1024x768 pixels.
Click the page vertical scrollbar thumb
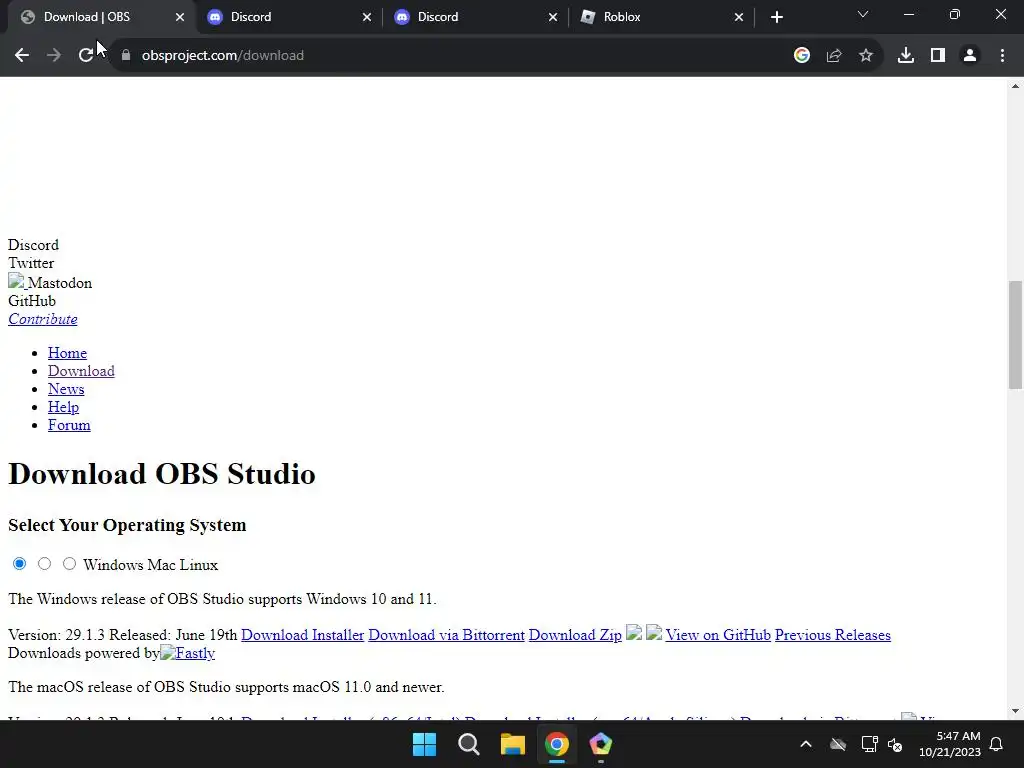1015,334
